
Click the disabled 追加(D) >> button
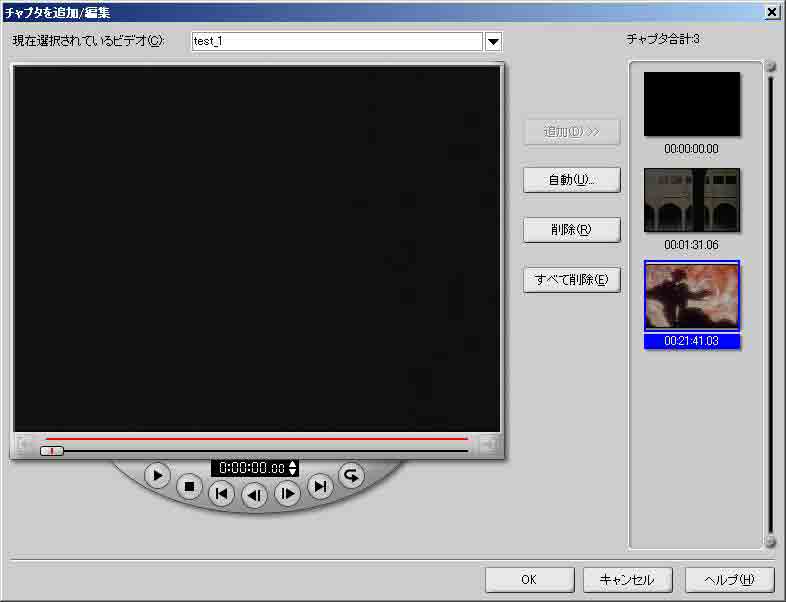tap(572, 132)
